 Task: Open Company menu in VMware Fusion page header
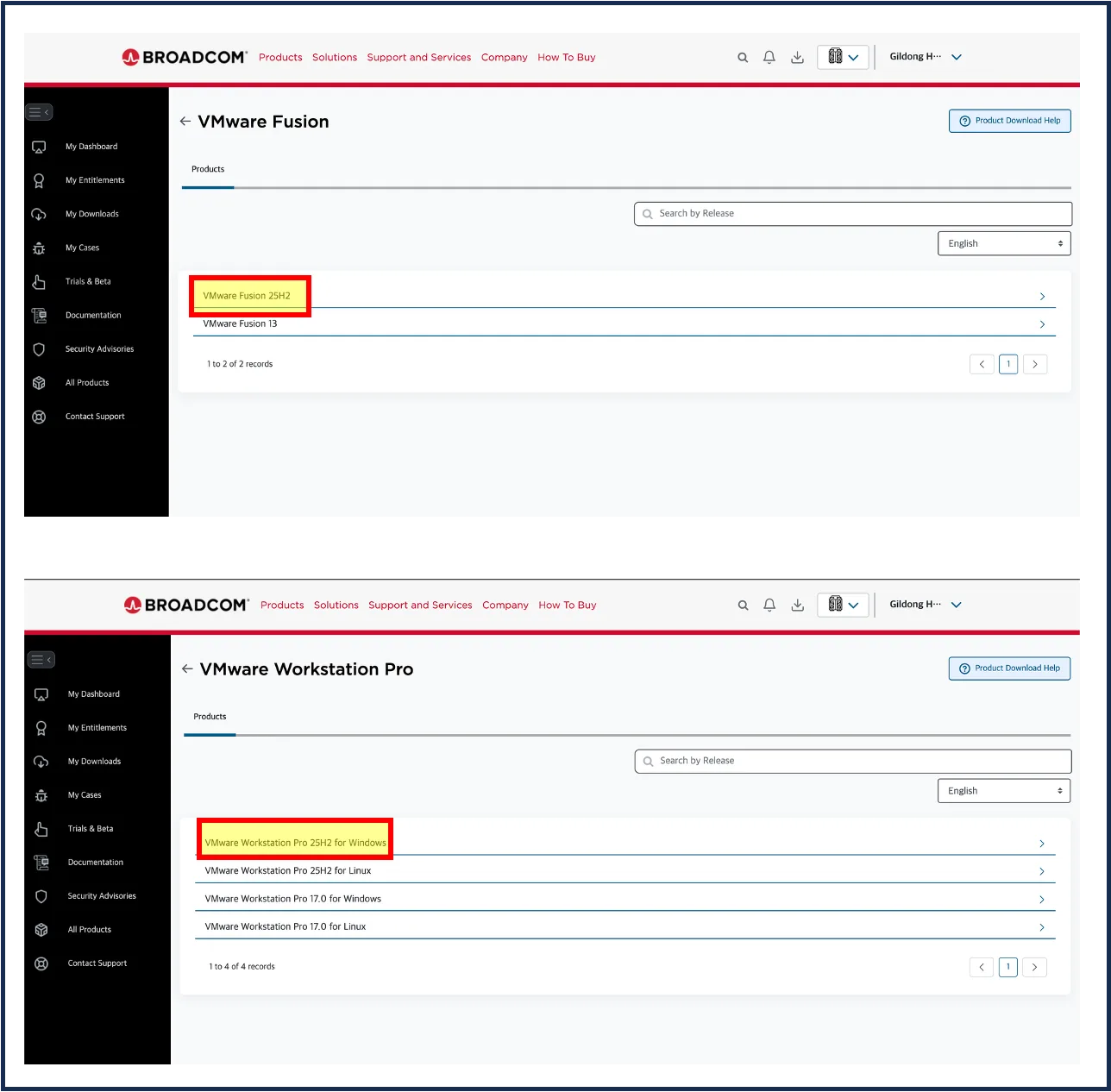(505, 58)
